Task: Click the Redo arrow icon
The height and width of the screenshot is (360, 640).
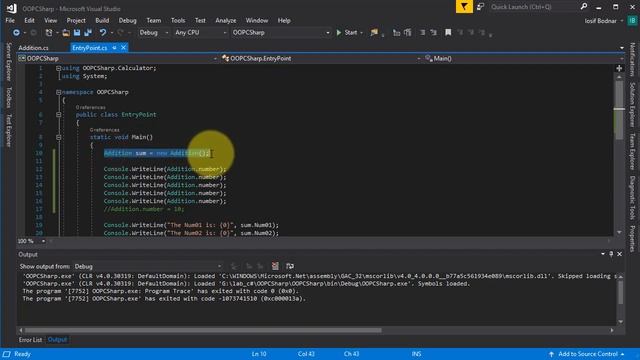Action: 120,32
